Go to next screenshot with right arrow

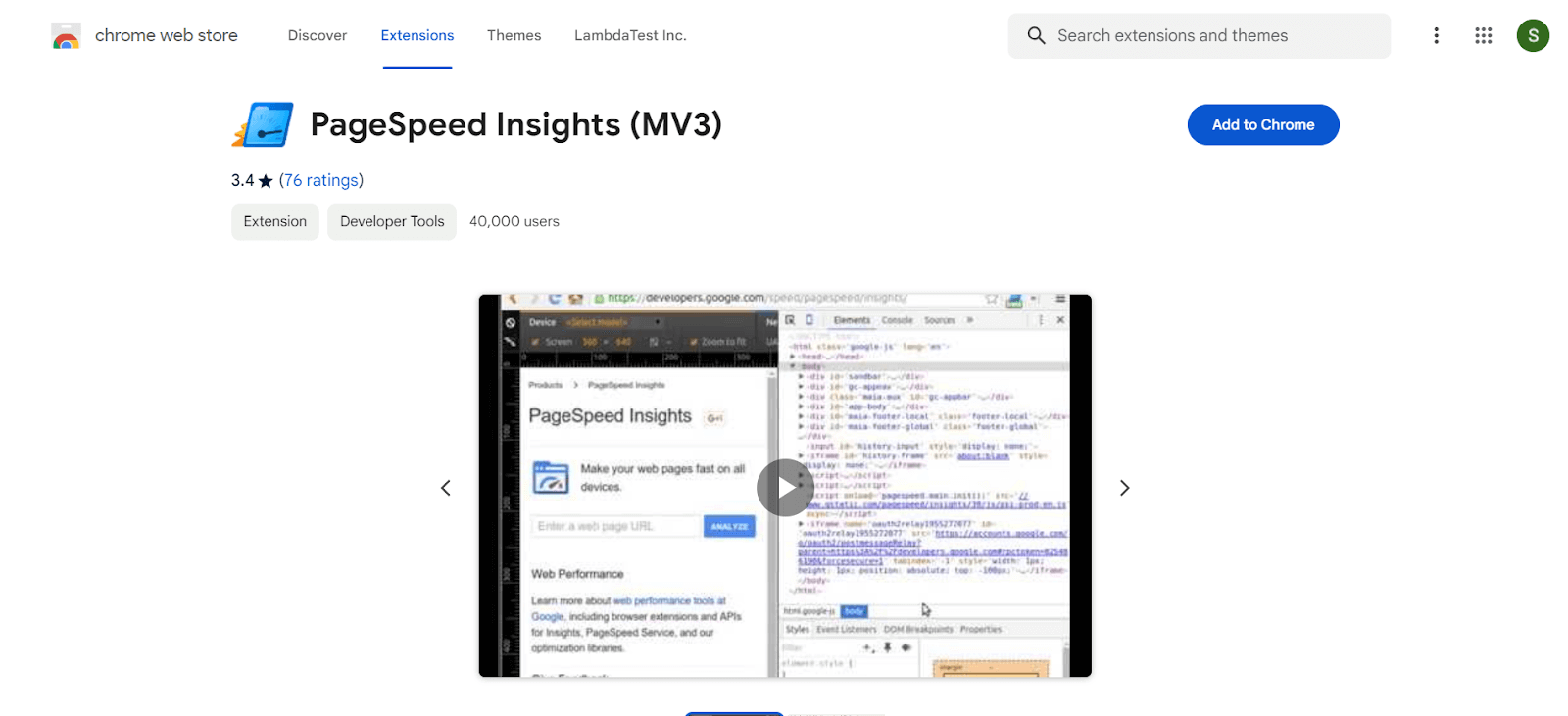[1124, 488]
